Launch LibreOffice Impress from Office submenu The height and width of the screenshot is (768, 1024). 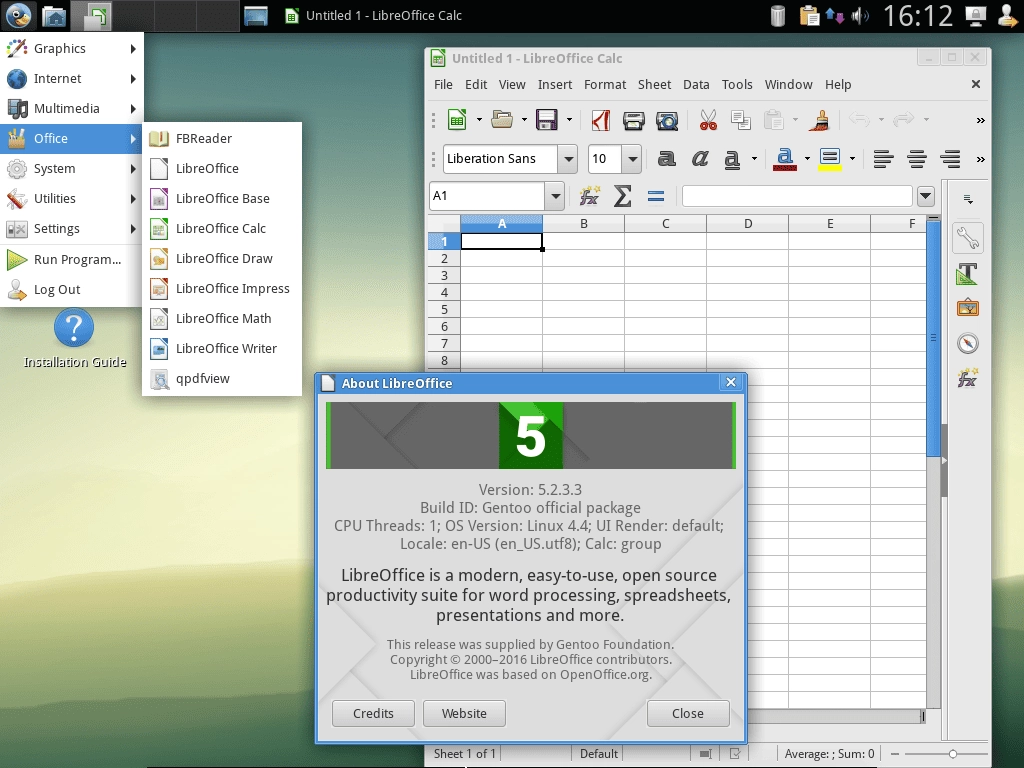point(222,288)
